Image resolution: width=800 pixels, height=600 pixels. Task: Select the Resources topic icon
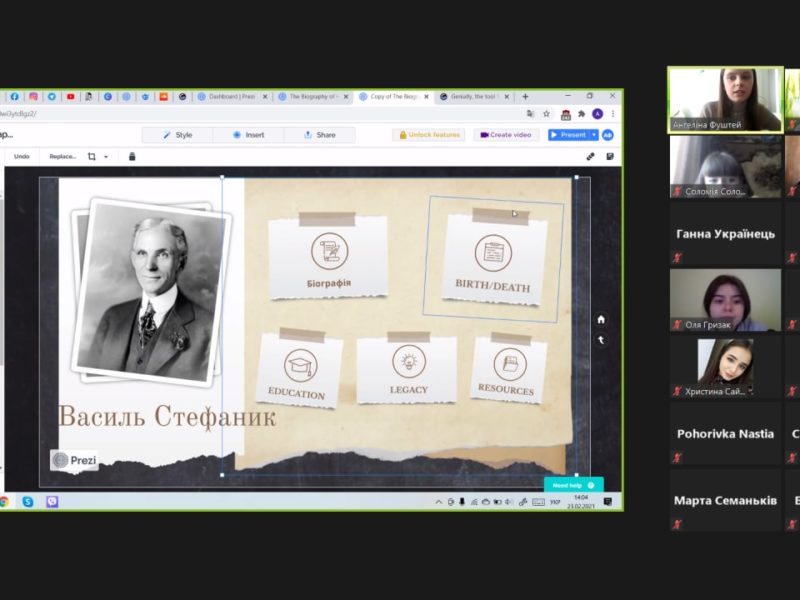point(509,362)
